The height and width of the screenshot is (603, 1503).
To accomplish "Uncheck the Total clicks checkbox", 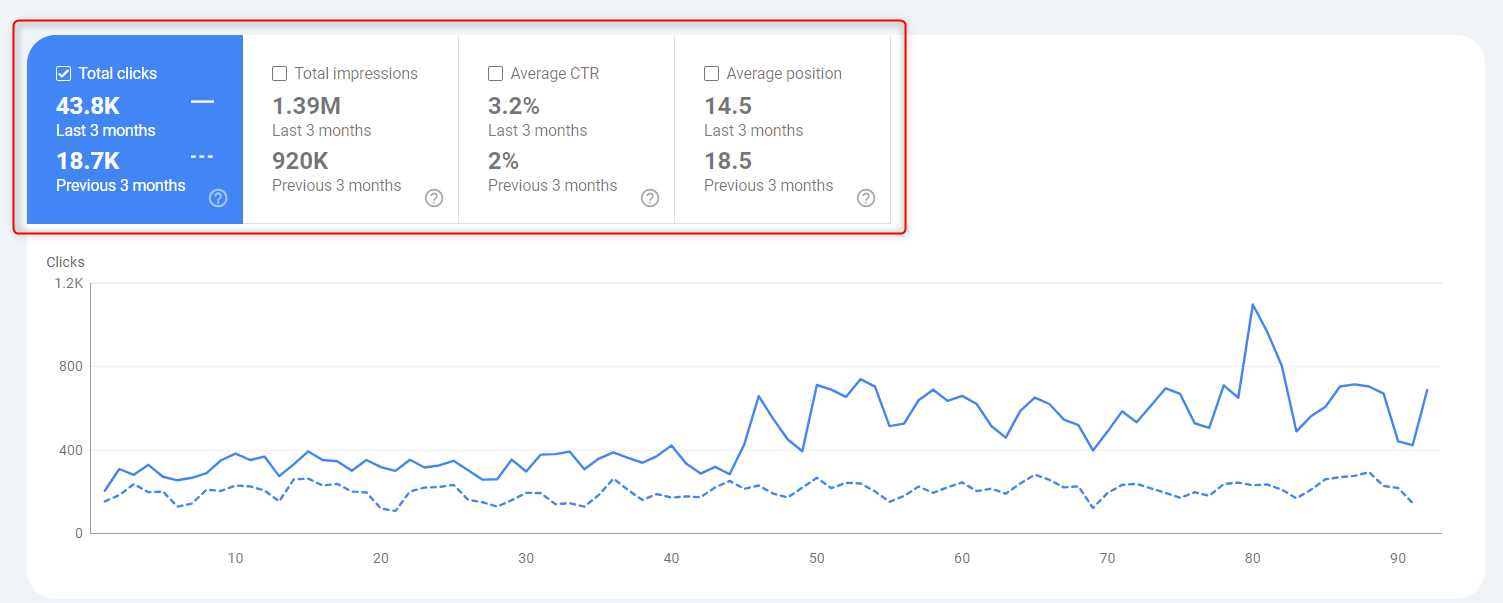I will click(x=64, y=73).
